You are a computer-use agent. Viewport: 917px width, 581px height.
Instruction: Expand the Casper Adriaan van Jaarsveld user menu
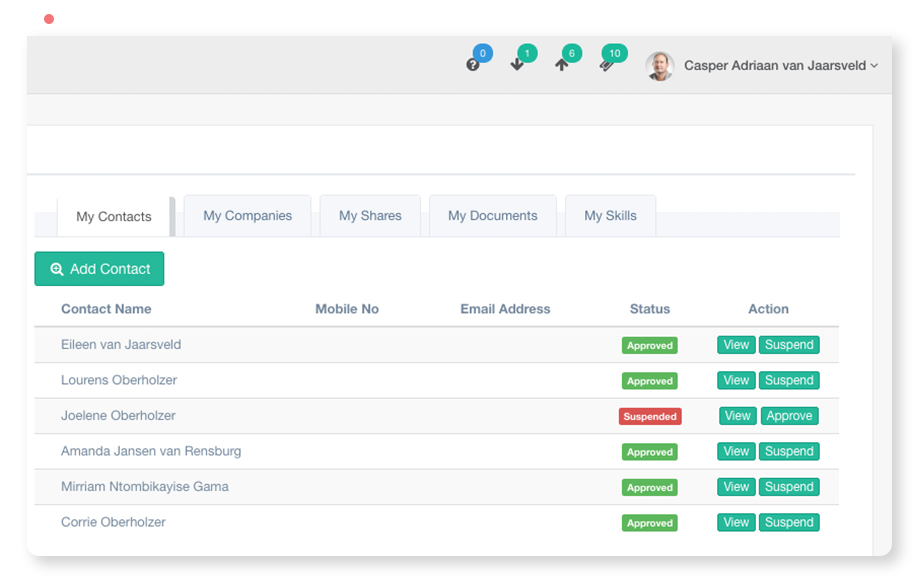coord(780,66)
